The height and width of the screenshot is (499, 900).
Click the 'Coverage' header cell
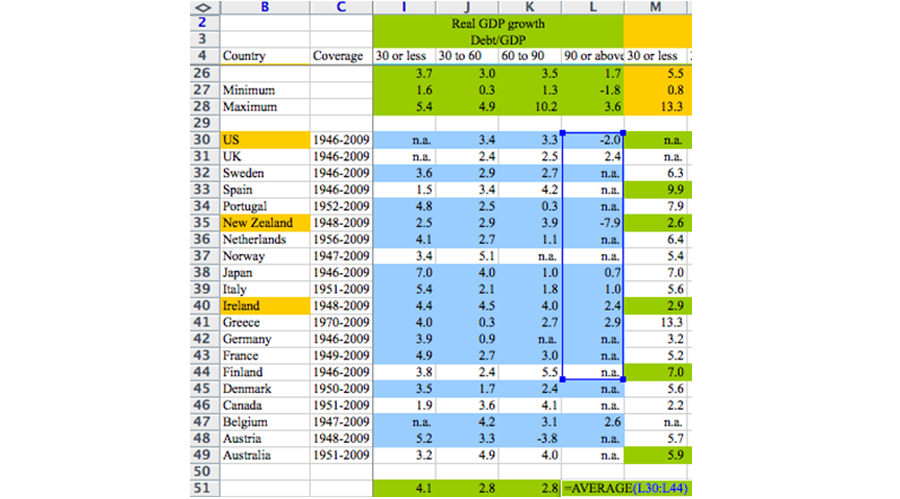341,56
